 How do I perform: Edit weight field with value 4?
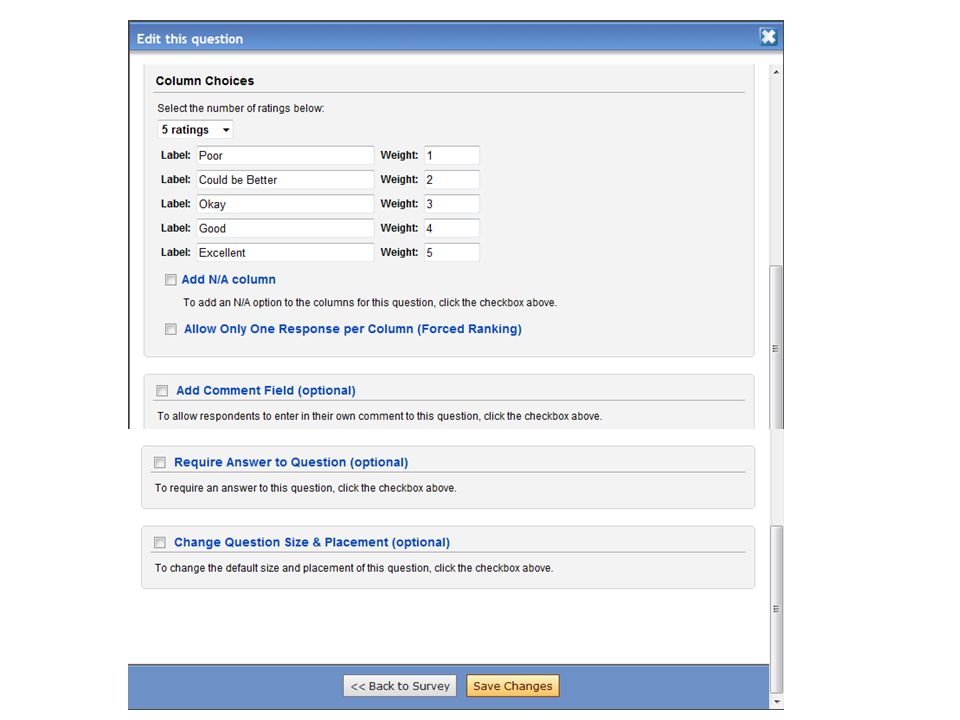coord(452,228)
